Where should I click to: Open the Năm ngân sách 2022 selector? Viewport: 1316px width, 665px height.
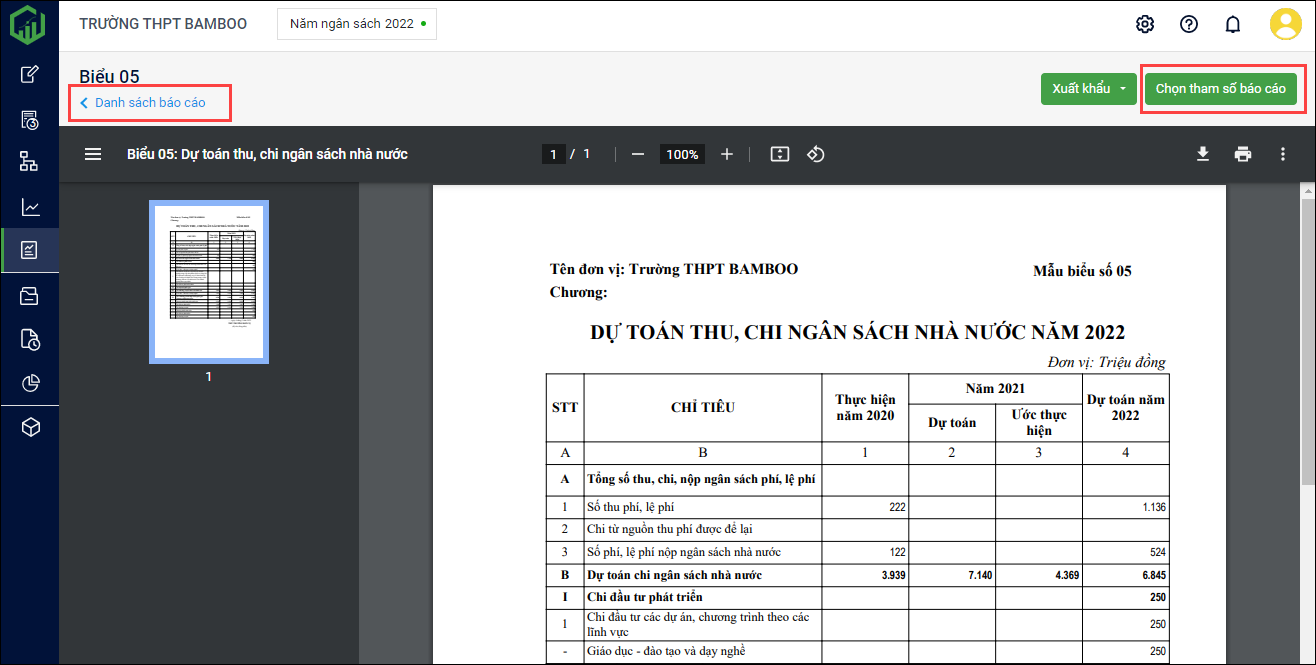357,24
